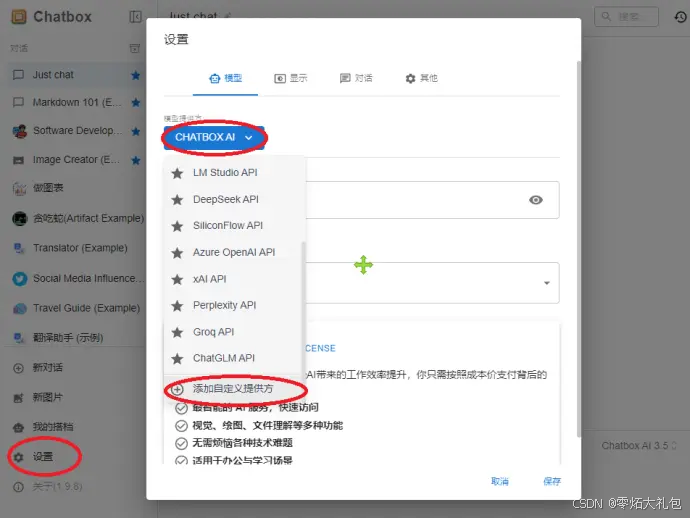The width and height of the screenshot is (690, 518).
Task: Switch to the 对话 tab
Action: [x=356, y=78]
